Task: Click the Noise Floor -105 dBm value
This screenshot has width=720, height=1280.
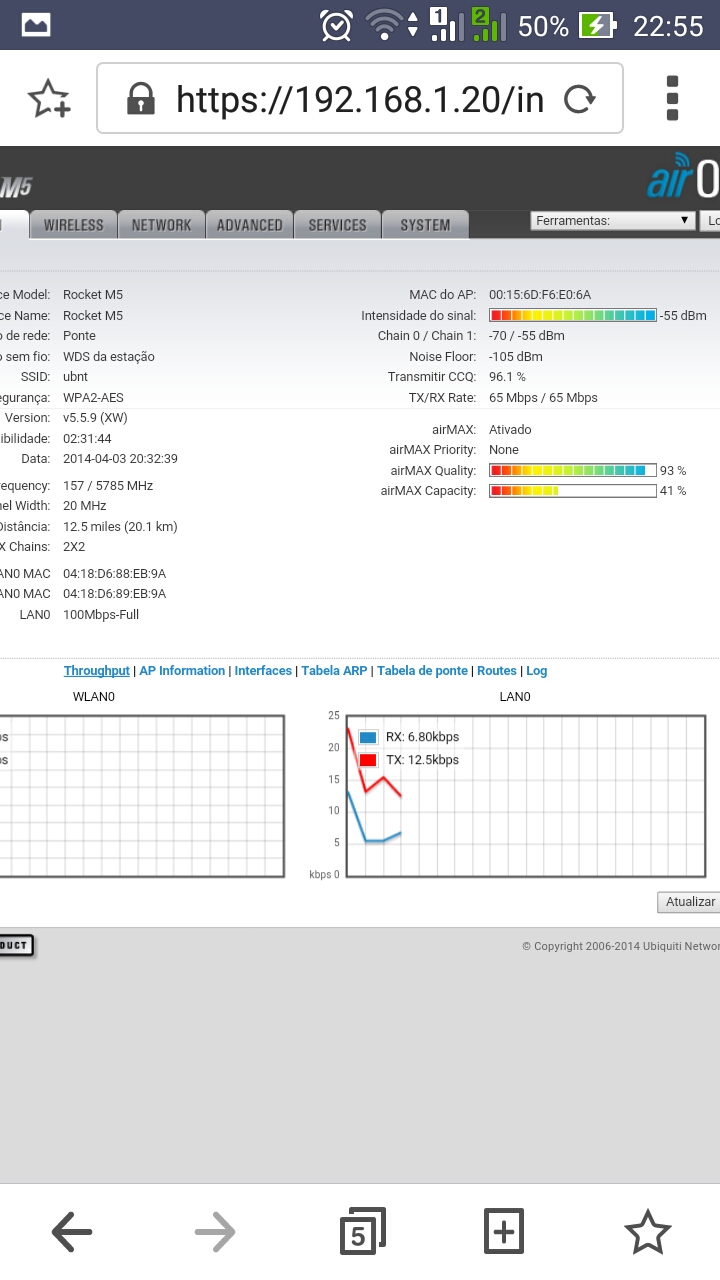Action: [x=516, y=357]
